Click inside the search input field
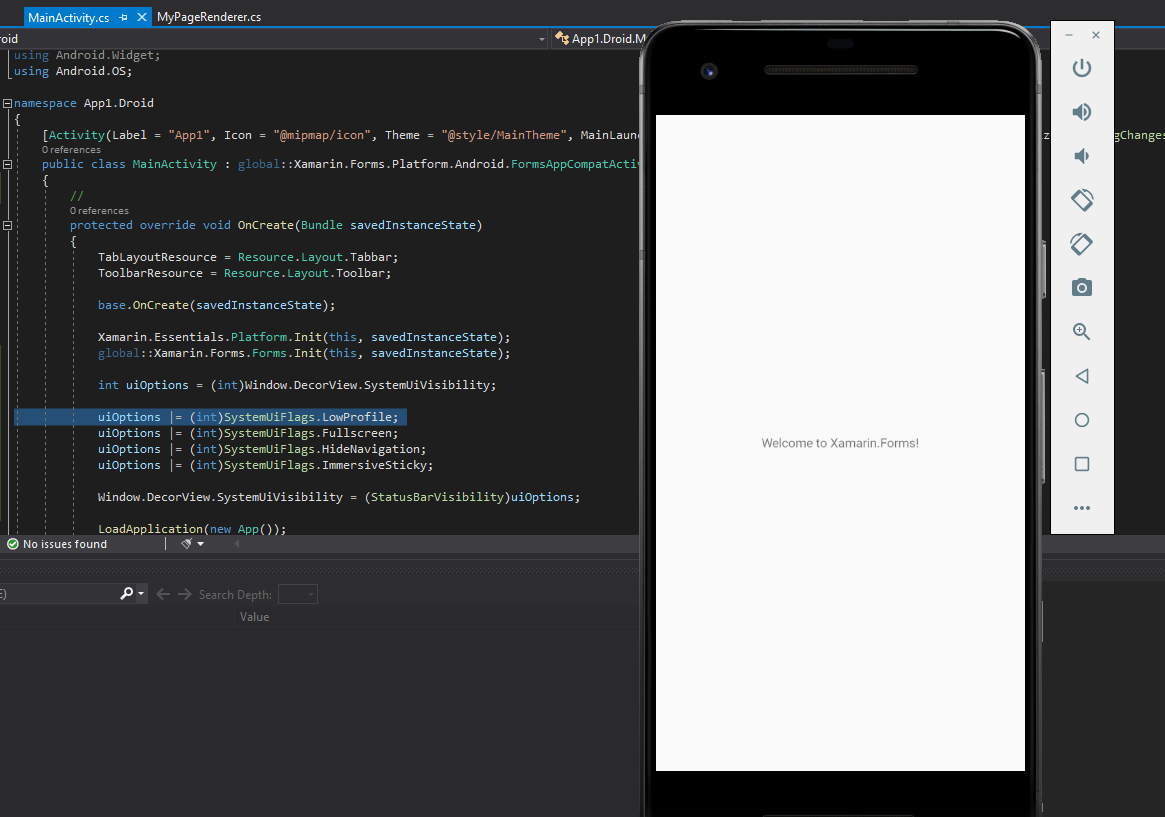 click(60, 593)
